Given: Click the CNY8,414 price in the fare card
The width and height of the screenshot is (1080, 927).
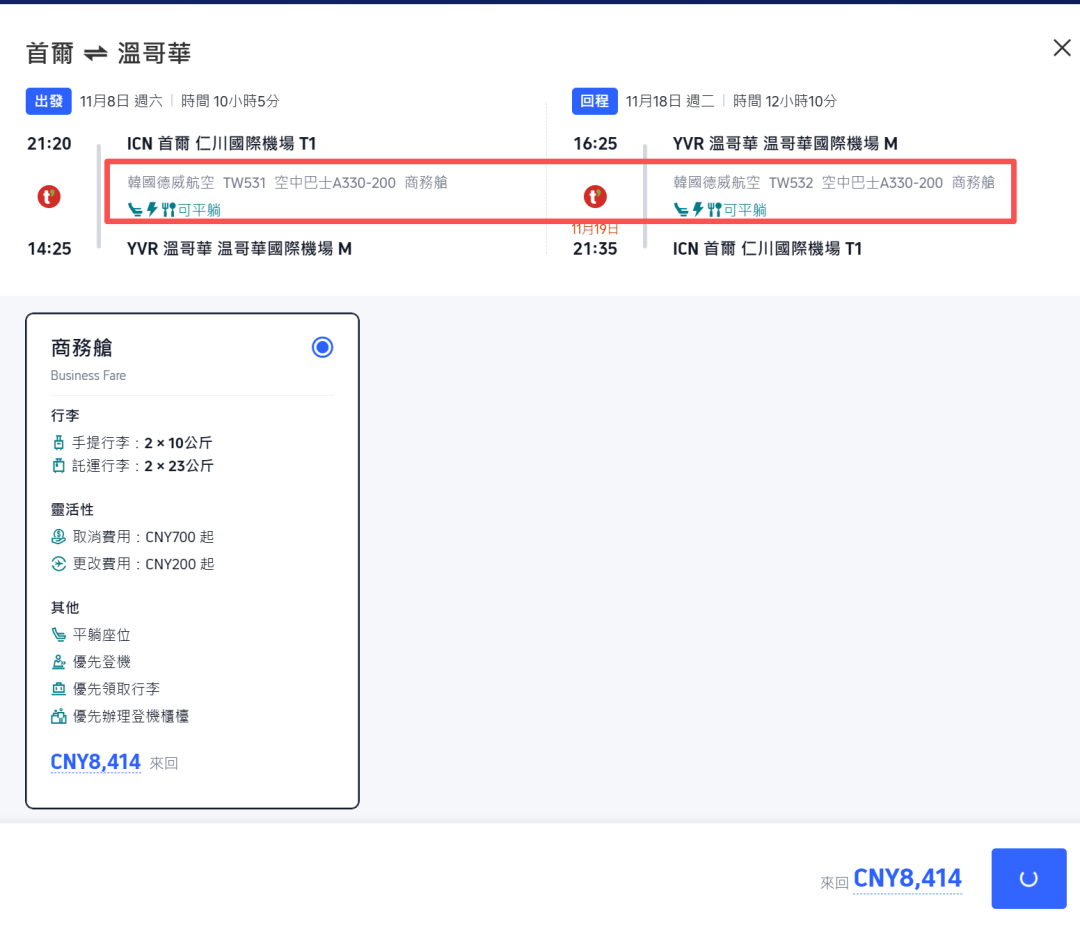Looking at the screenshot, I should [x=96, y=762].
